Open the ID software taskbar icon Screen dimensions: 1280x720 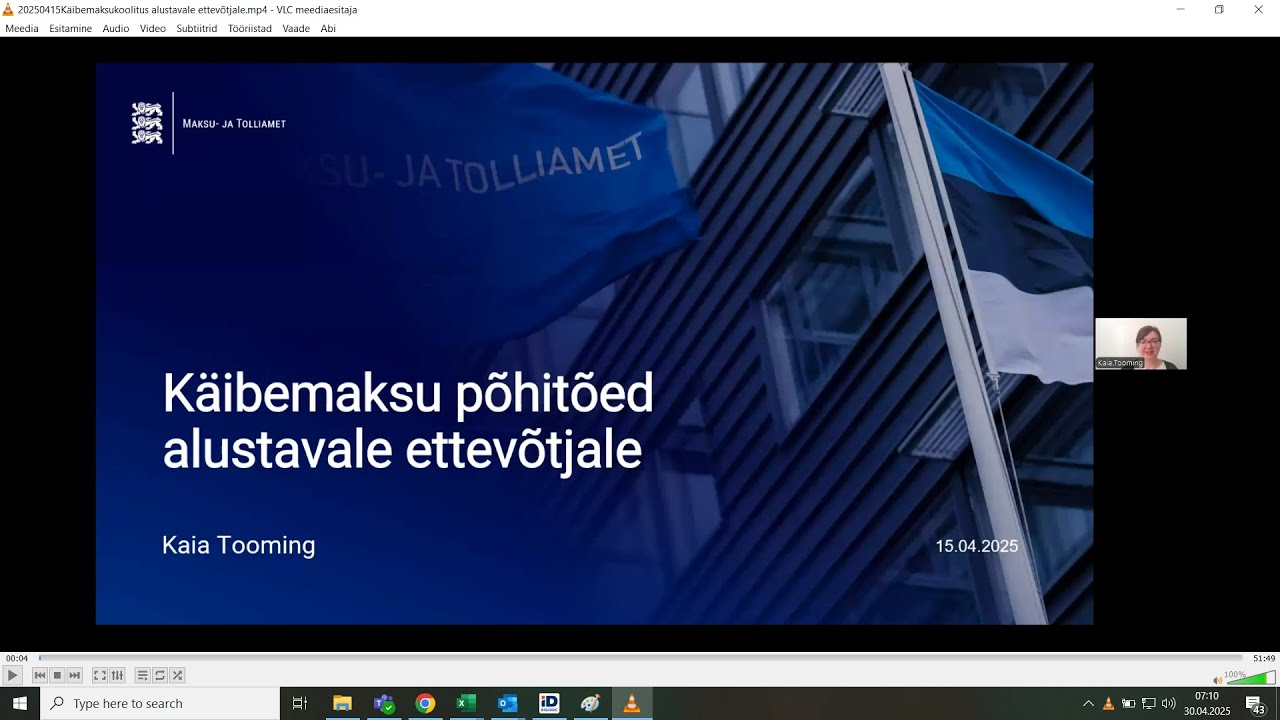pyautogui.click(x=549, y=703)
